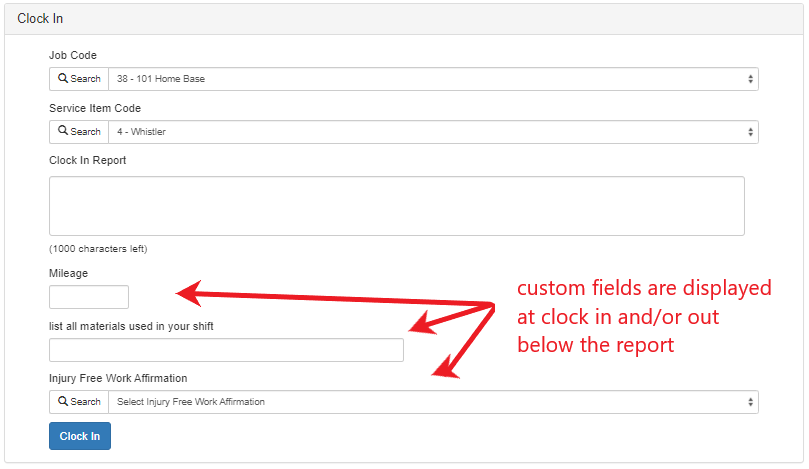Click the (1000 characters left) counter text
Viewport: 809px width, 469px height.
tap(98, 249)
